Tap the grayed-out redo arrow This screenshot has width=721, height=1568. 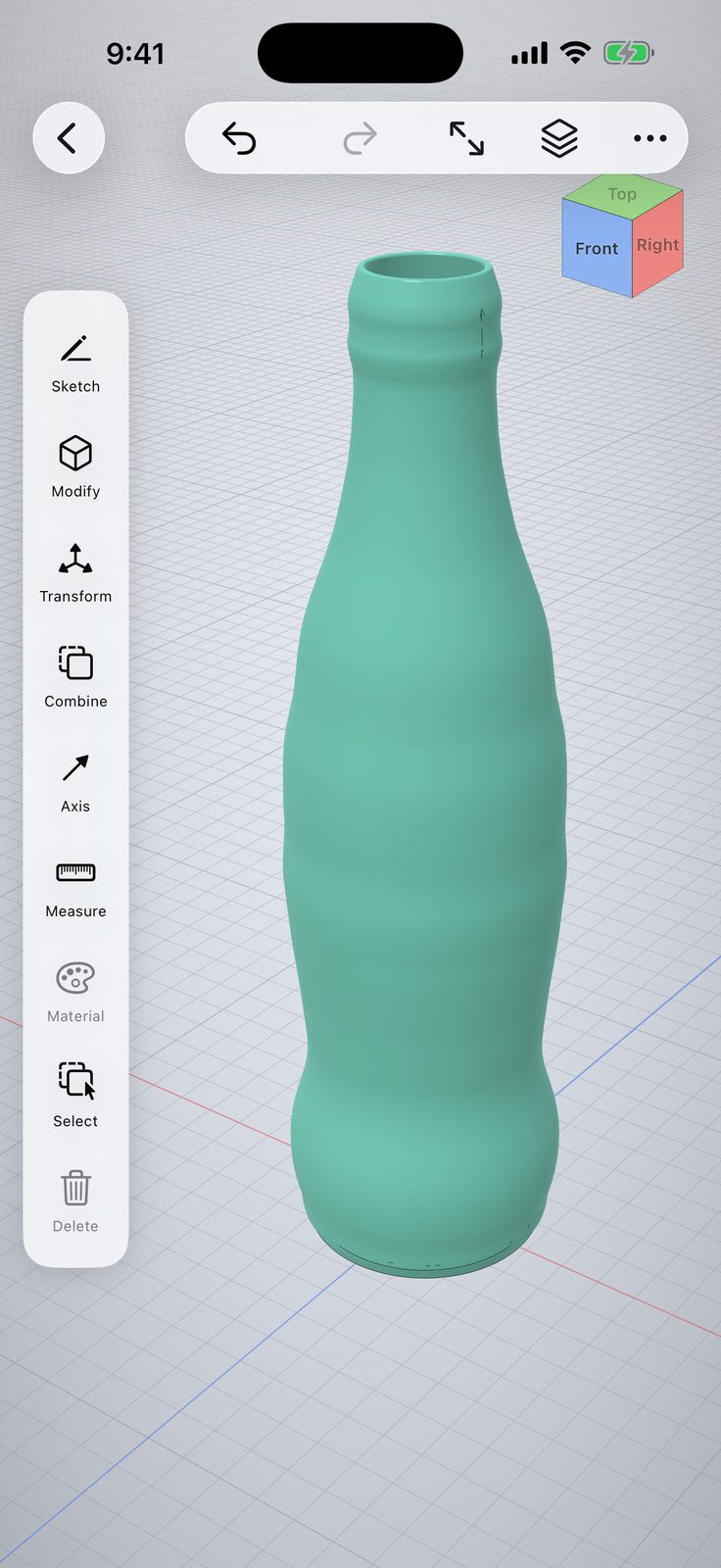coord(360,138)
